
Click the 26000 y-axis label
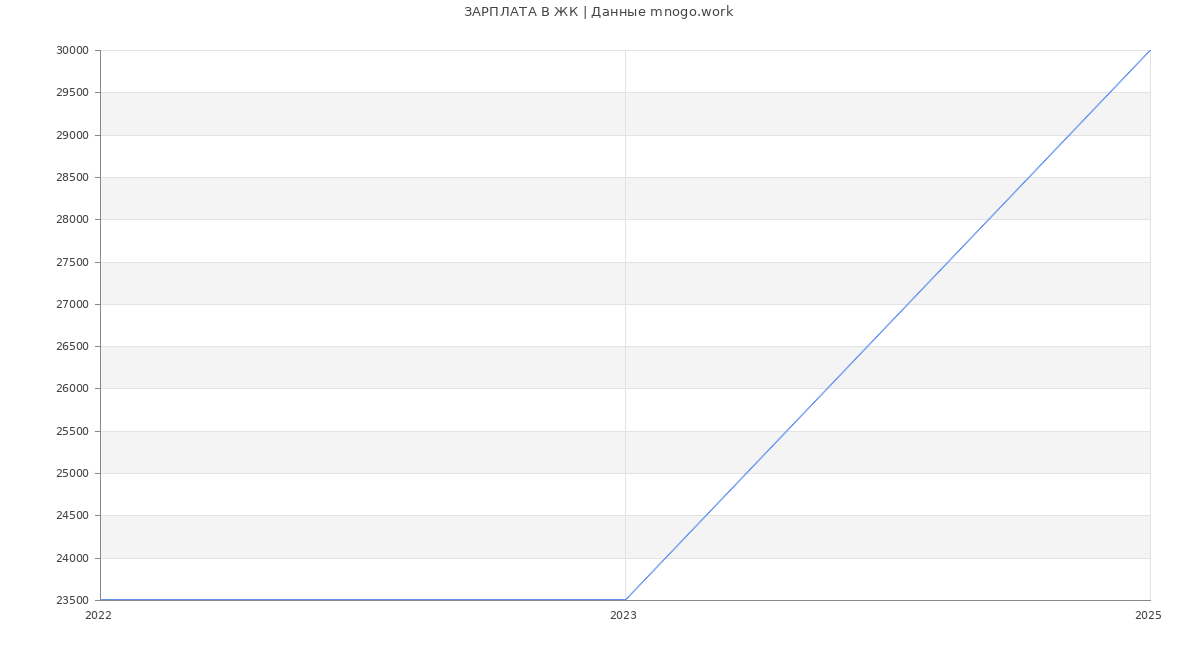click(x=73, y=389)
